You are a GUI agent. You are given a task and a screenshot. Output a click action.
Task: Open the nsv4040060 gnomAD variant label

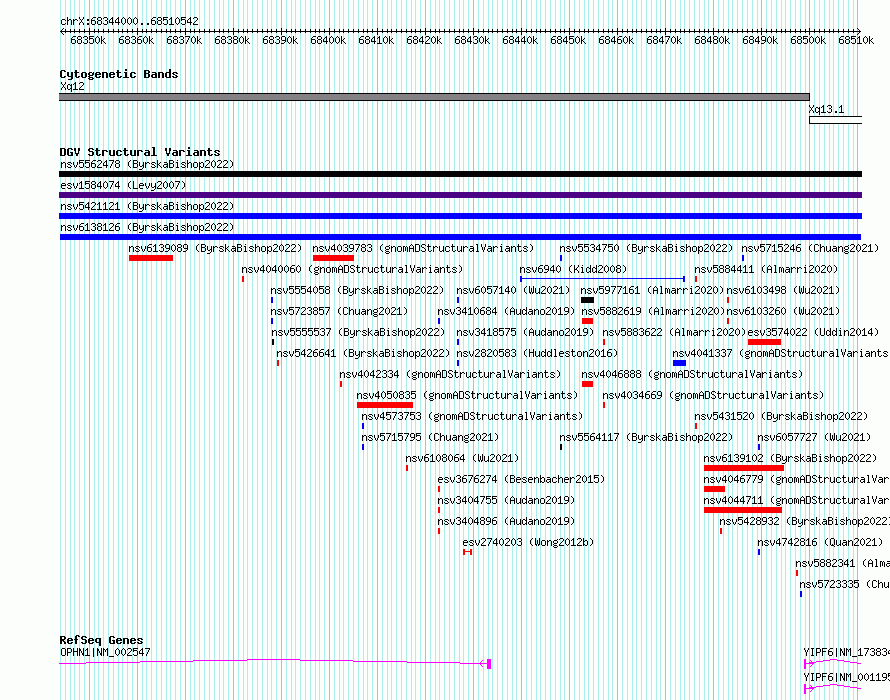(352, 270)
